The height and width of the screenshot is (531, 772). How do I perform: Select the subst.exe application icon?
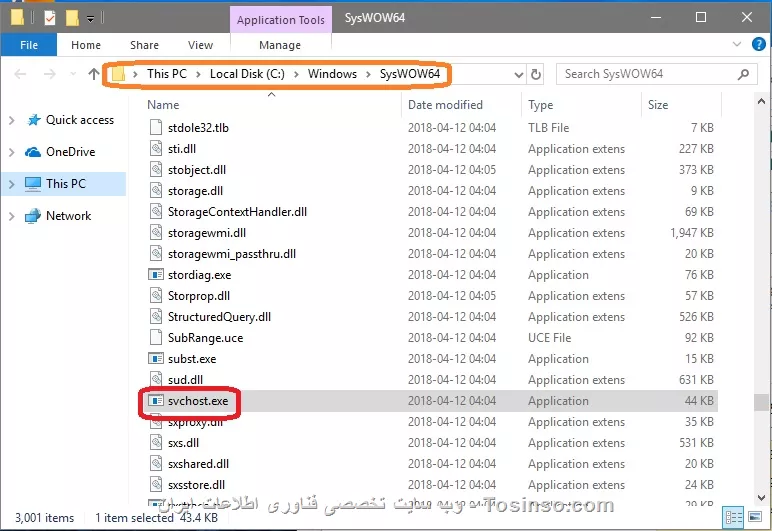coord(156,359)
